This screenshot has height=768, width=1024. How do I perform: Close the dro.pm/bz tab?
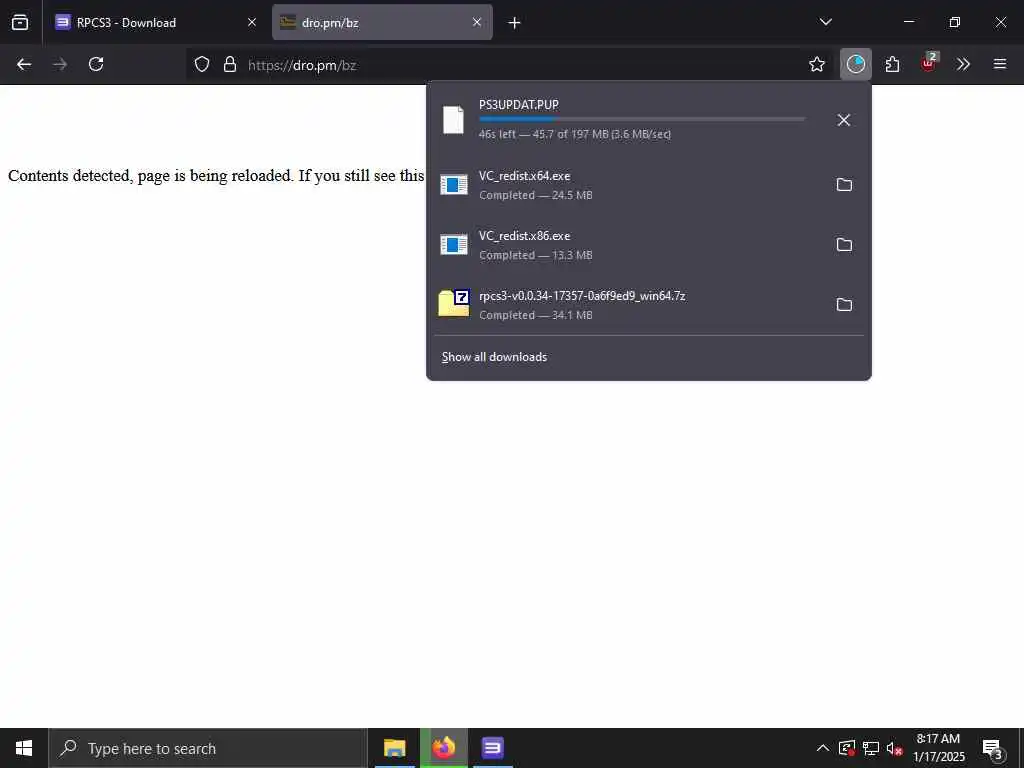pyautogui.click(x=477, y=22)
